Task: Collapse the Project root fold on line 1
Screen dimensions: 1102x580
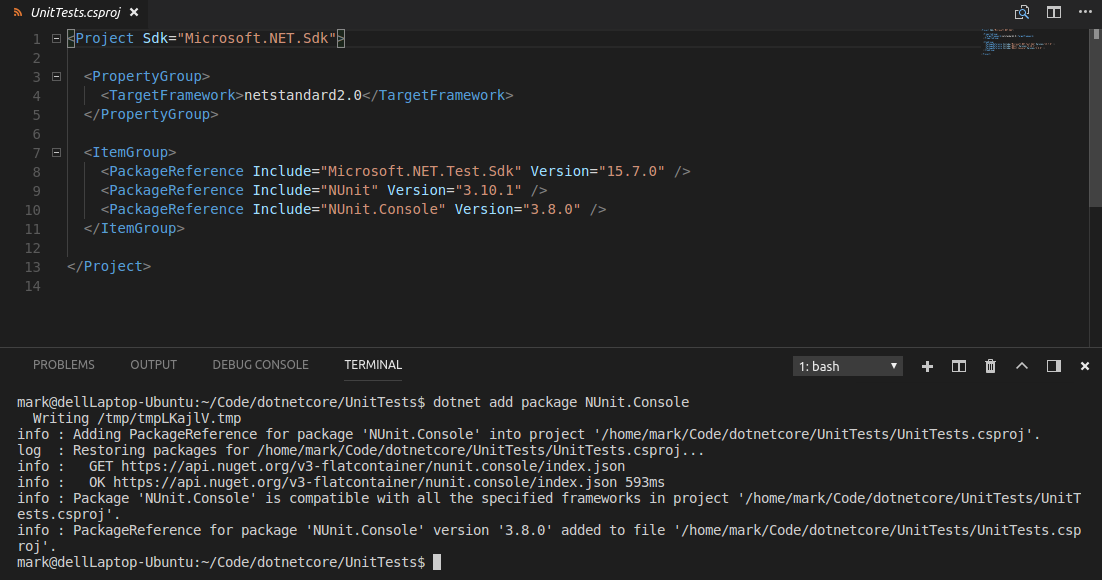Action: pyautogui.click(x=56, y=38)
